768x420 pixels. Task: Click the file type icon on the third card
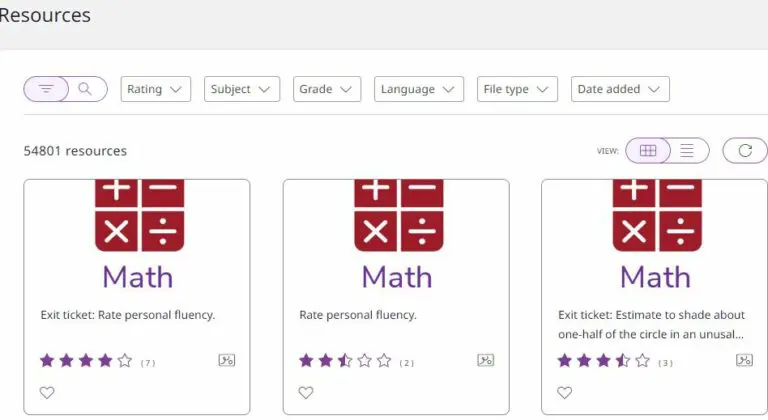pos(744,360)
